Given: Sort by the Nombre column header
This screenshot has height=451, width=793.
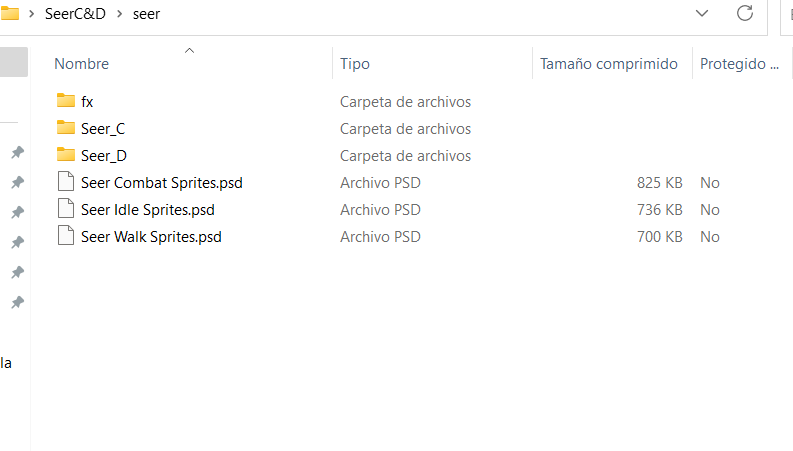Looking at the screenshot, I should 81,64.
